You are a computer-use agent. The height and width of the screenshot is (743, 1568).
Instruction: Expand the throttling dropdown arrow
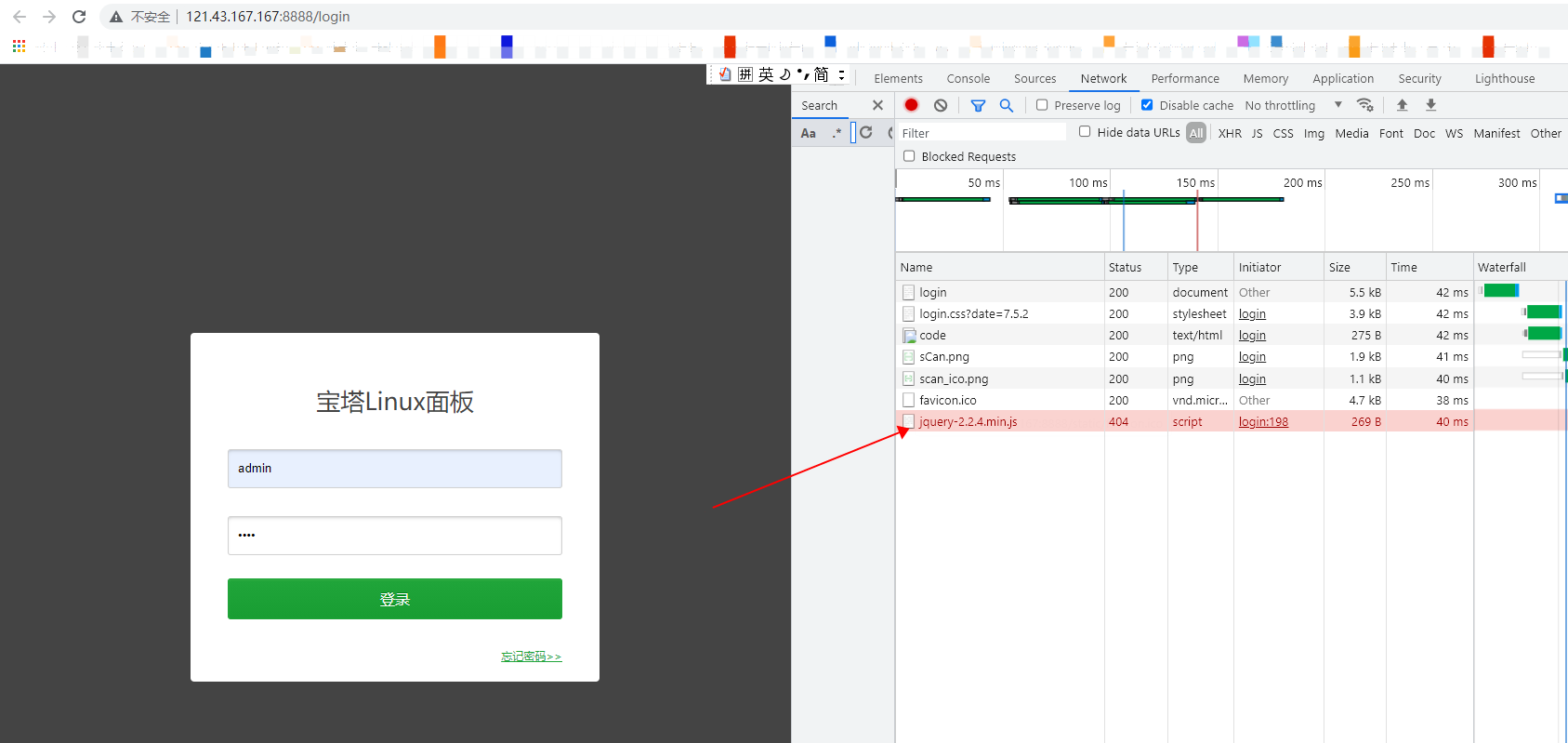[x=1338, y=105]
